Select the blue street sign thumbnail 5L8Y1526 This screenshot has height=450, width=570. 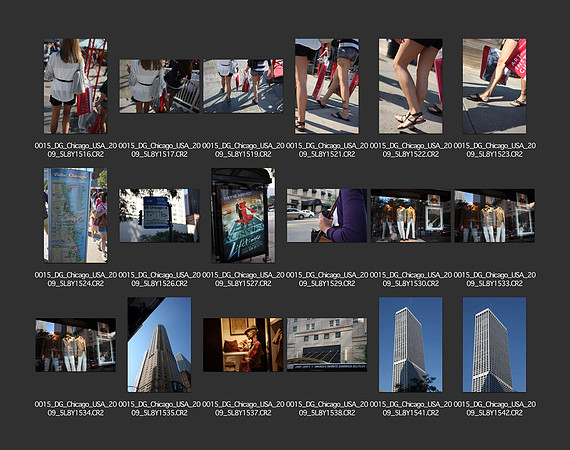[159, 215]
